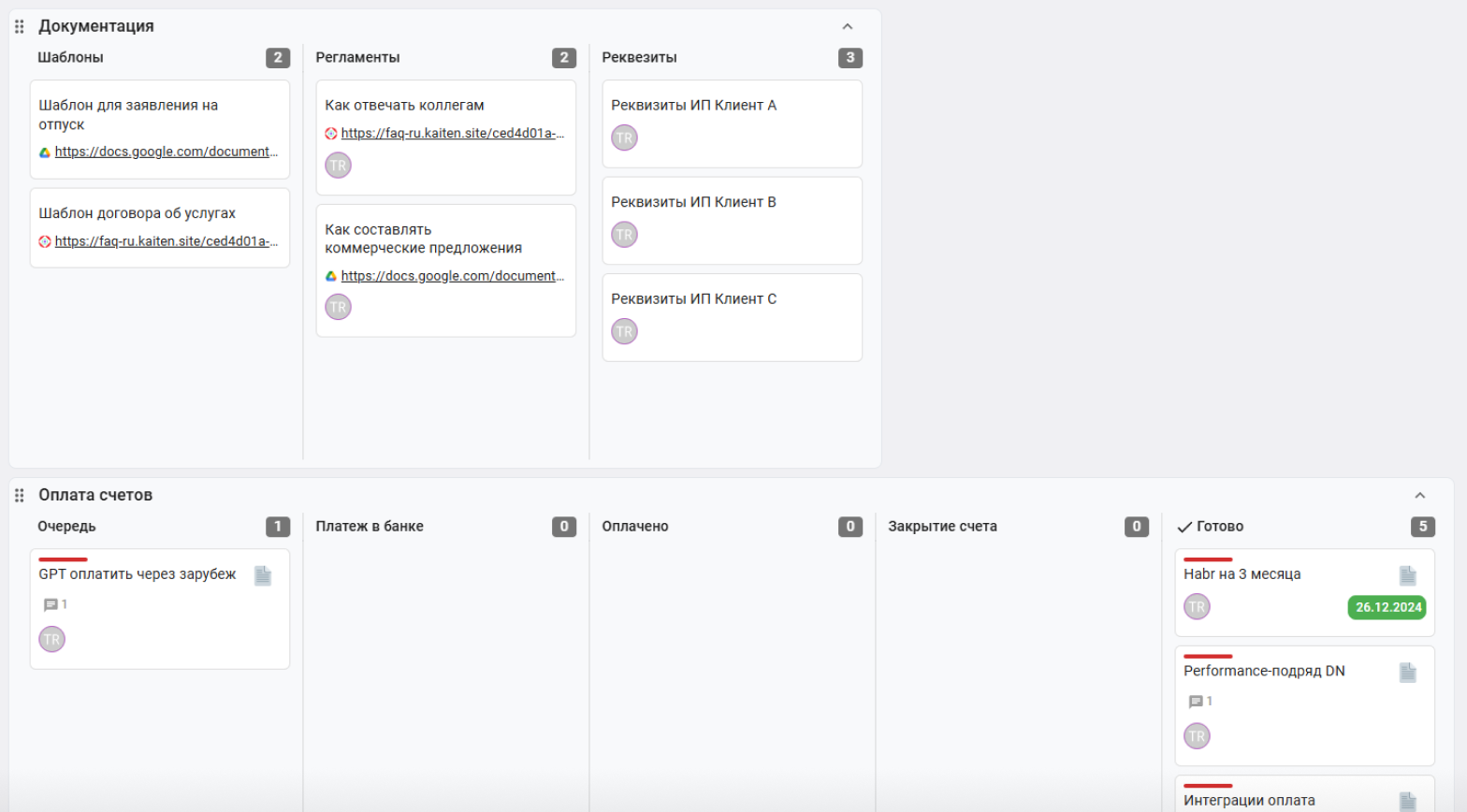This screenshot has height=812, width=1467.
Task: Click comment icon on Performance-подряд DN card
Action: [x=1196, y=702]
